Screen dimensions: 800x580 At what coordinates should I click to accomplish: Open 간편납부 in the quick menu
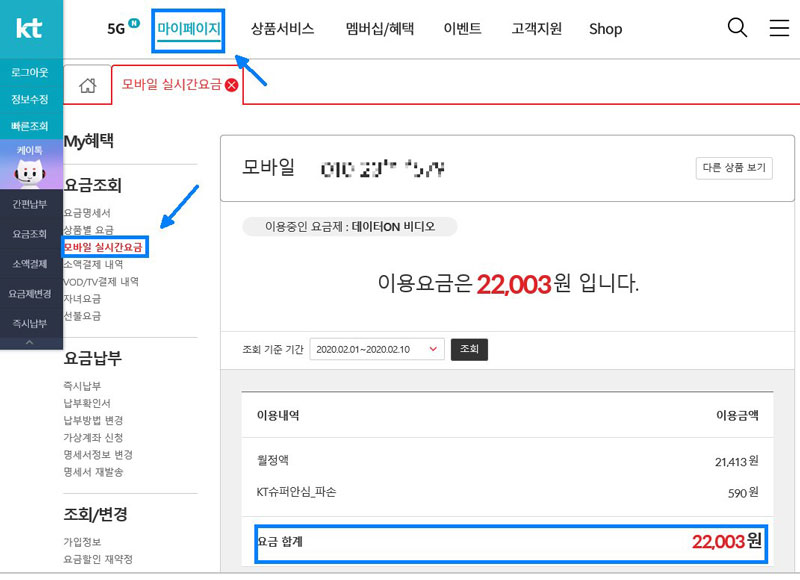[30, 204]
